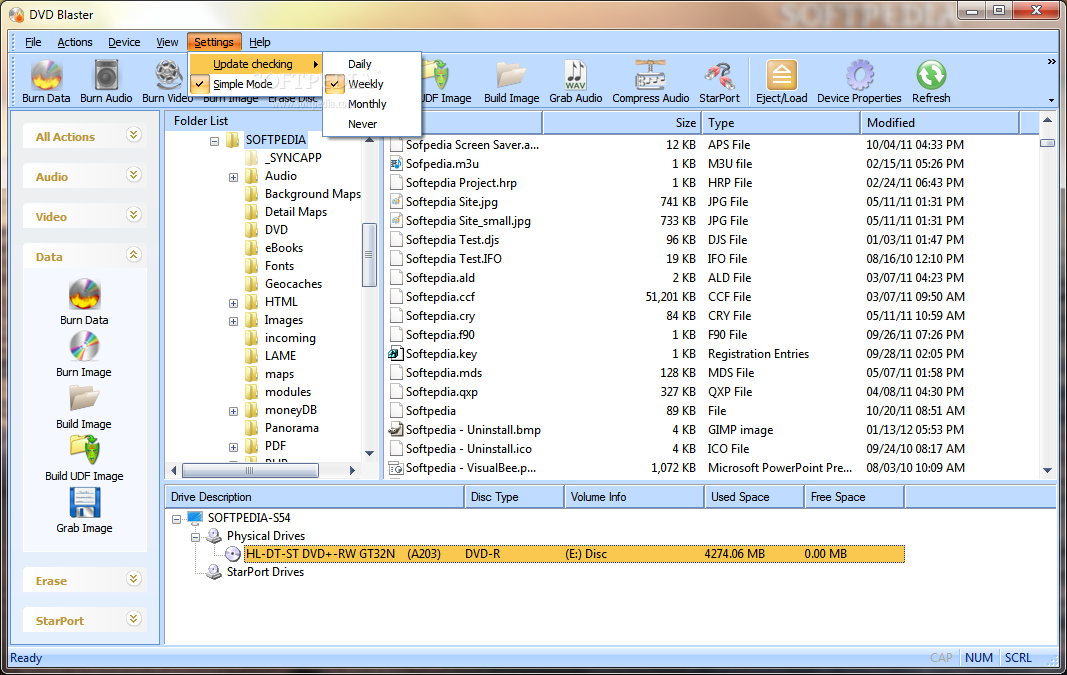
Task: Toggle Simple Mode checkmark in Settings menu
Action: click(x=199, y=84)
